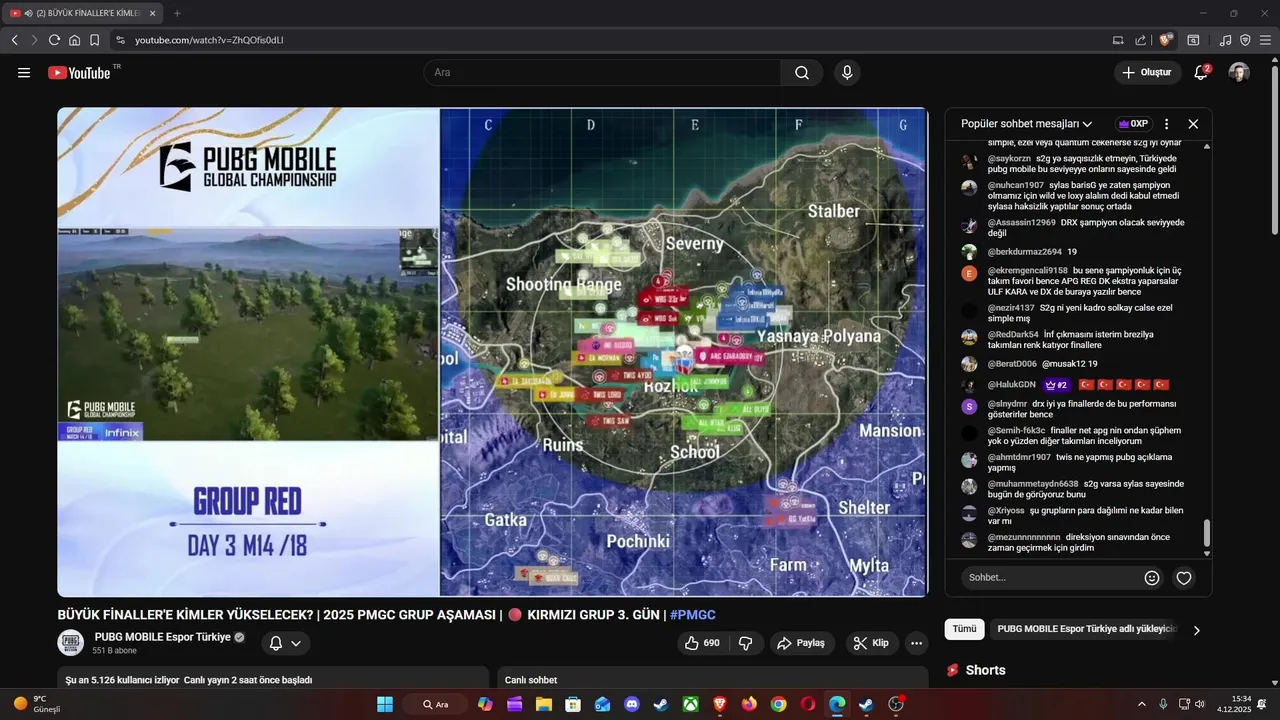Open the sidebar panel icon in the toolbar
The image size is (1280, 720).
(x=1193, y=40)
